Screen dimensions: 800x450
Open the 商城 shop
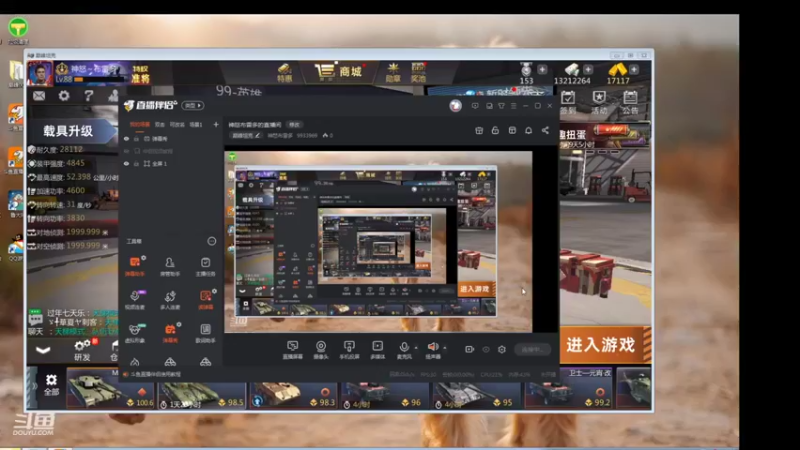click(x=339, y=72)
